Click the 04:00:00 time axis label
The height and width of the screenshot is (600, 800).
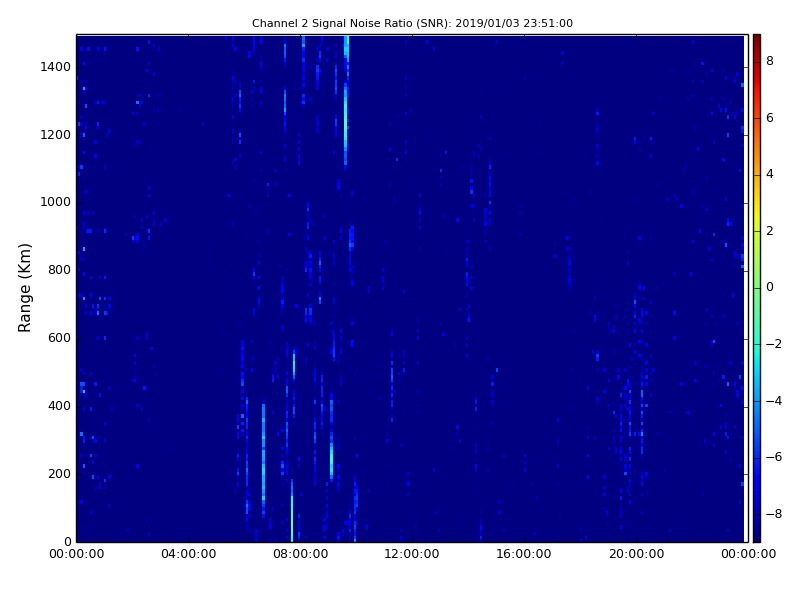pyautogui.click(x=188, y=554)
